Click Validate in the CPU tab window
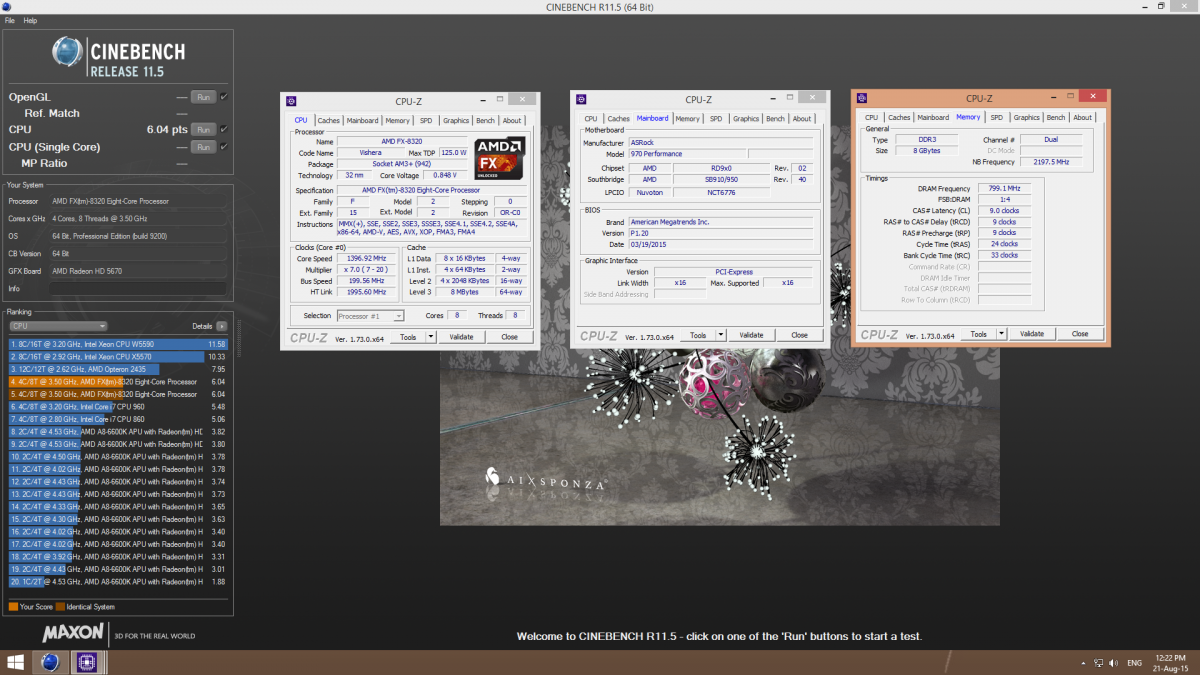The image size is (1200, 675). [461, 337]
